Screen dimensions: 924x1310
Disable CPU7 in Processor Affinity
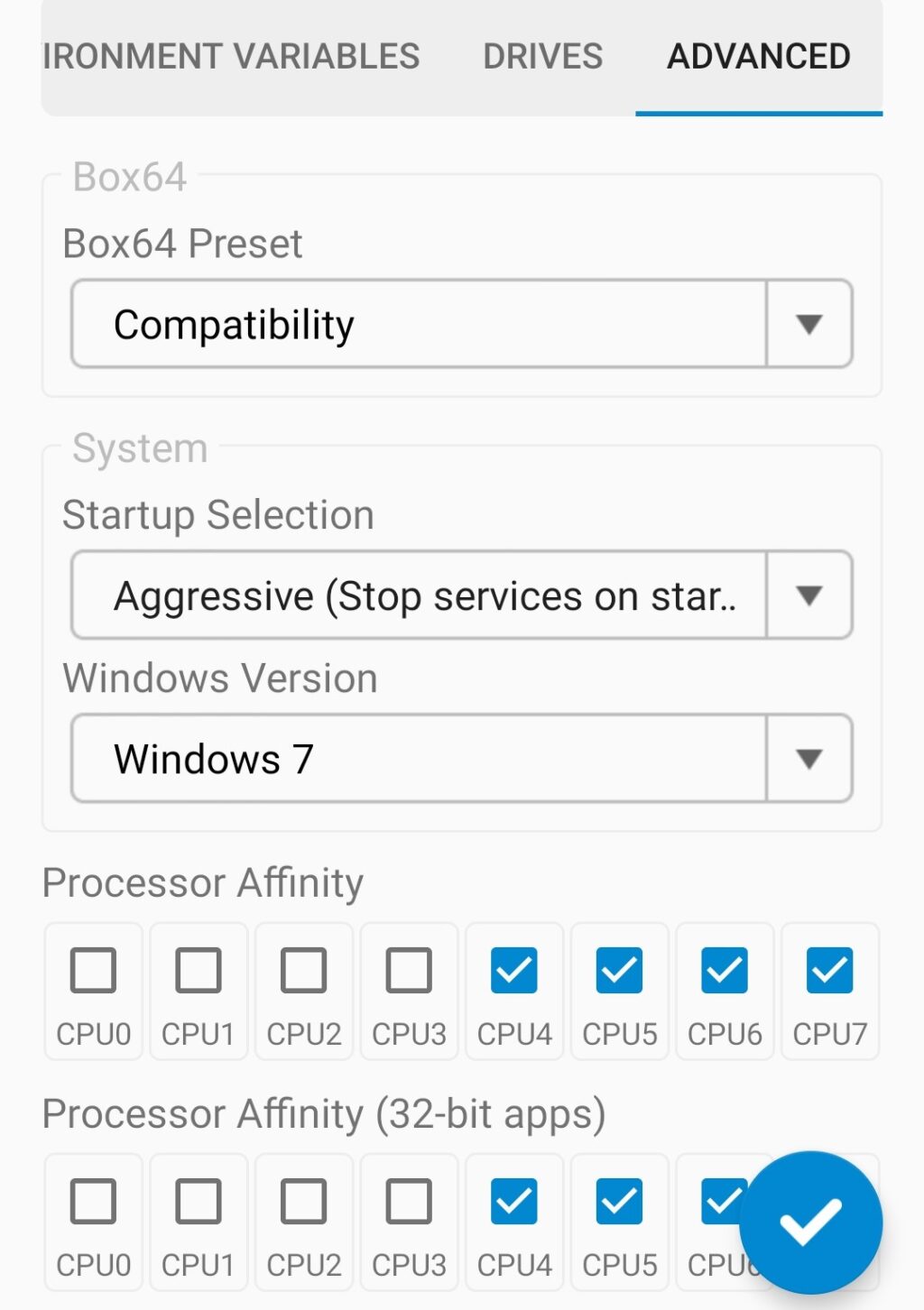tap(828, 971)
